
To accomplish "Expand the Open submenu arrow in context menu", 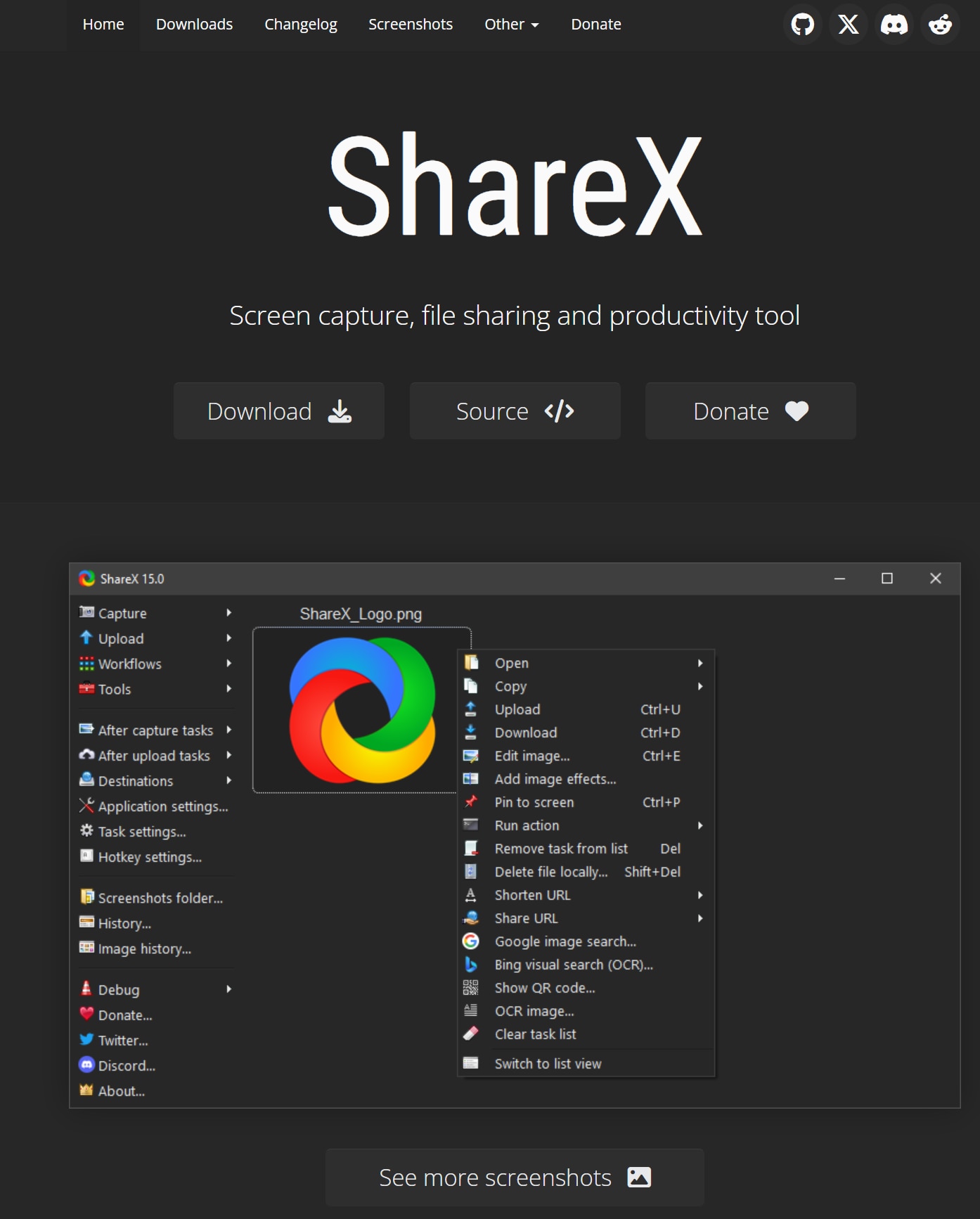I will 700,662.
